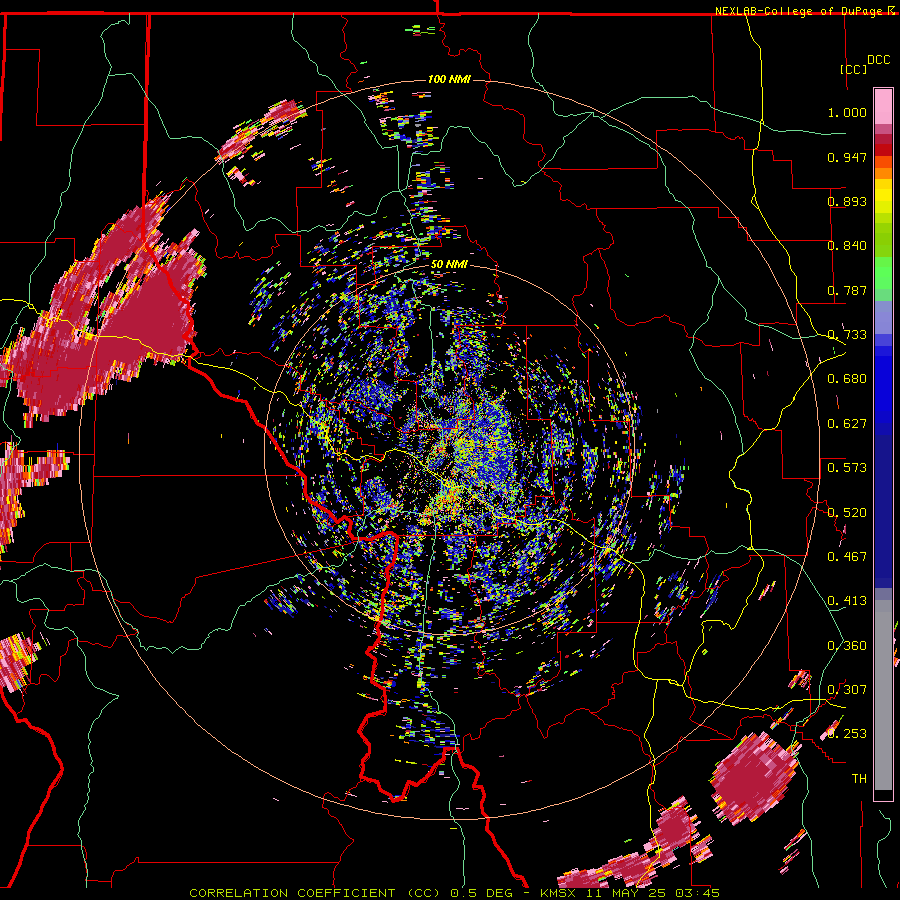Click the 0.467 legend value
This screenshot has width=900, height=900.
click(847, 557)
